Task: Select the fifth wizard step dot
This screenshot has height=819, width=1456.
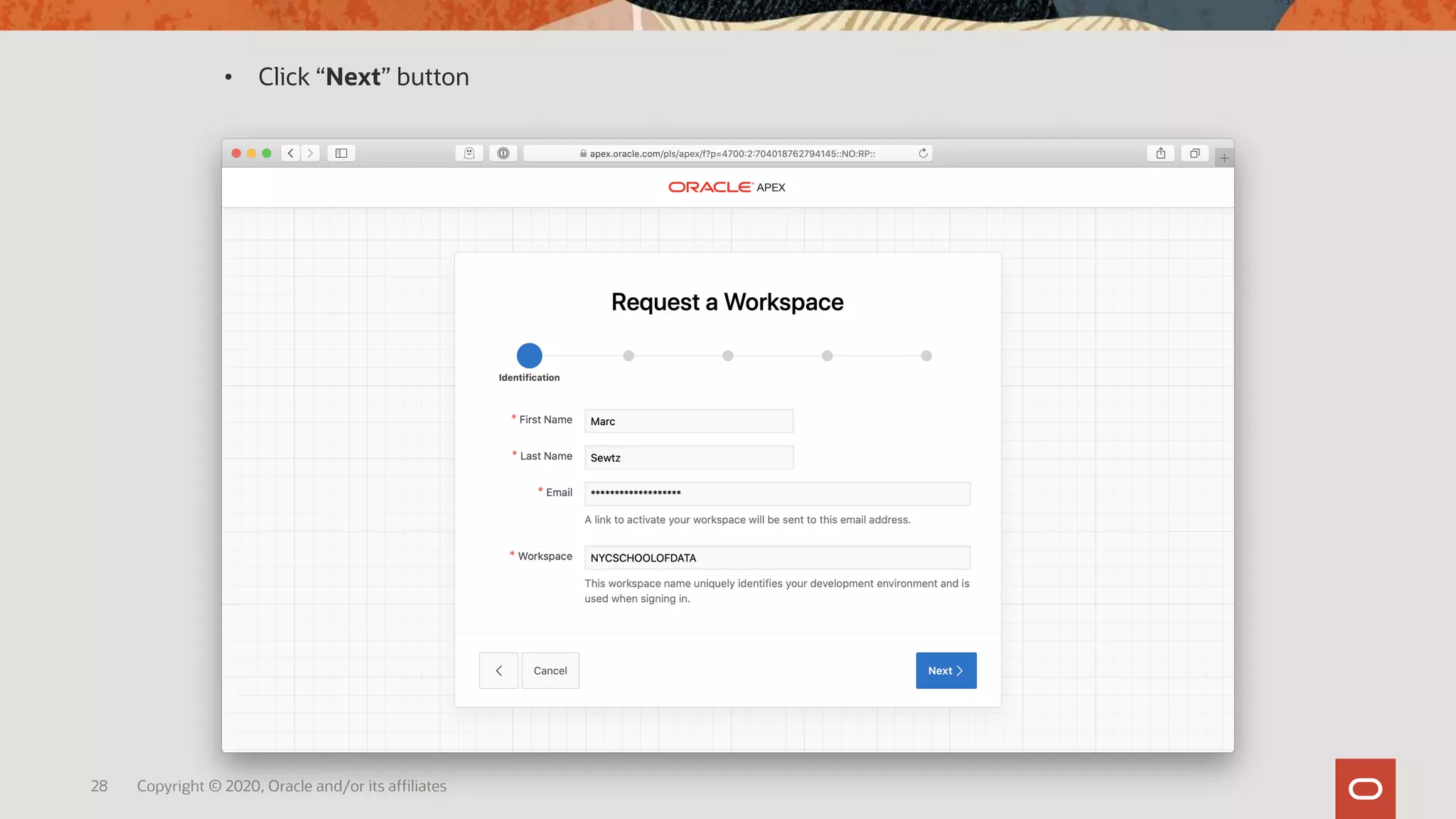Action: coord(926,355)
